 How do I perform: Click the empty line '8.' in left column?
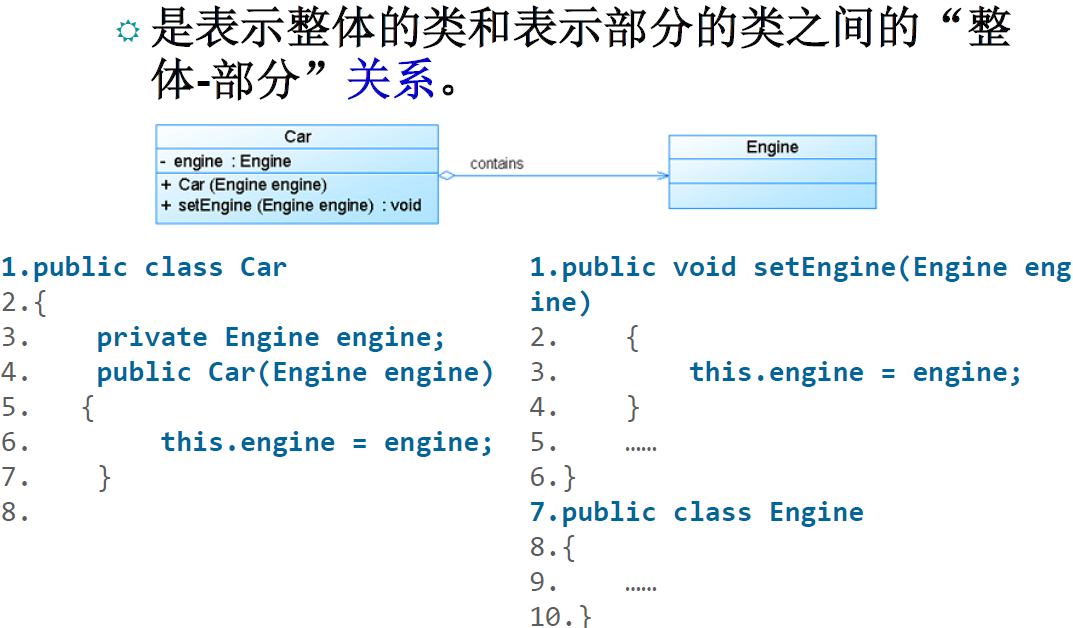tap(15, 512)
